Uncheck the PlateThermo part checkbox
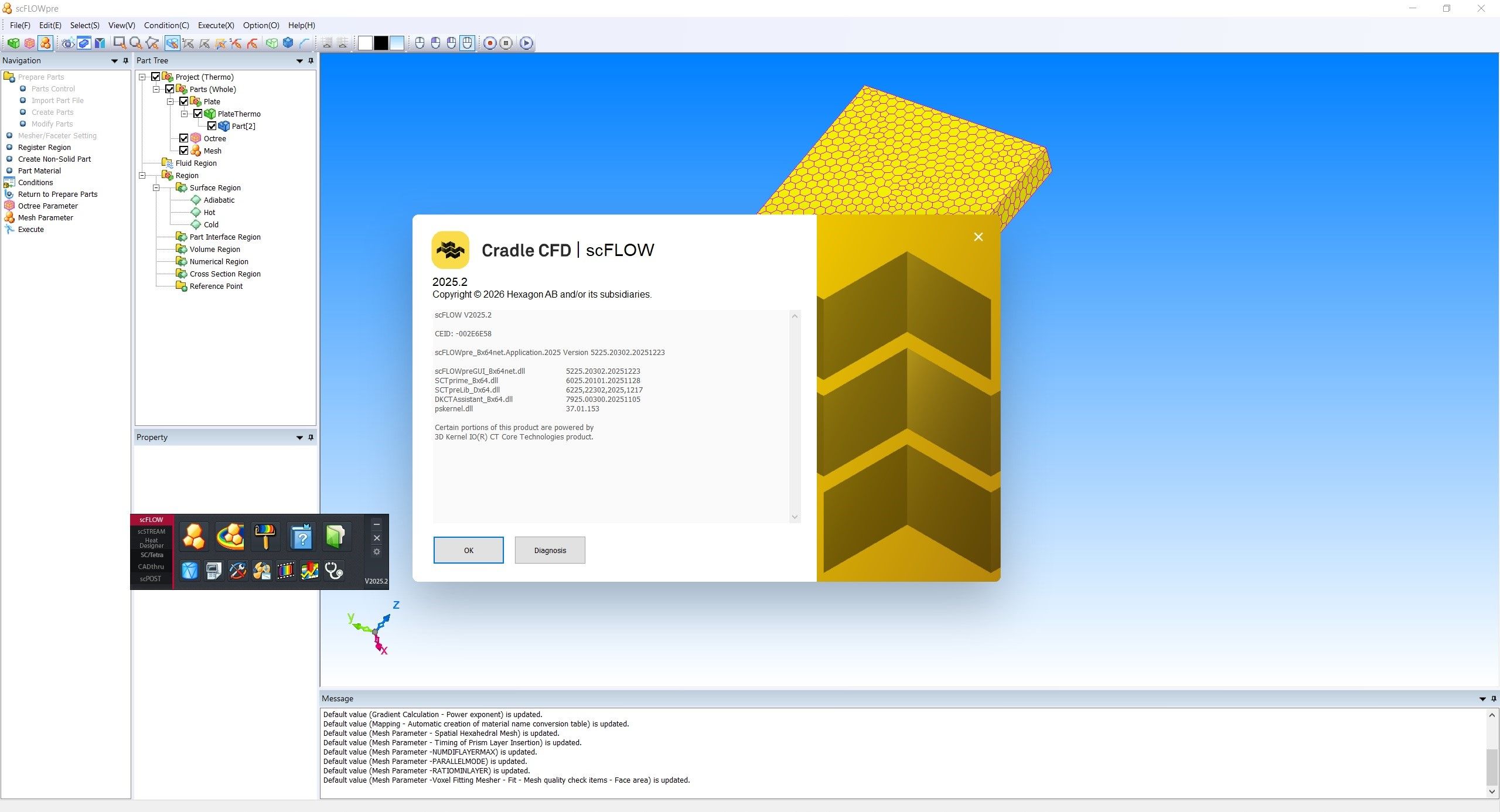The height and width of the screenshot is (812, 1500). 198,114
